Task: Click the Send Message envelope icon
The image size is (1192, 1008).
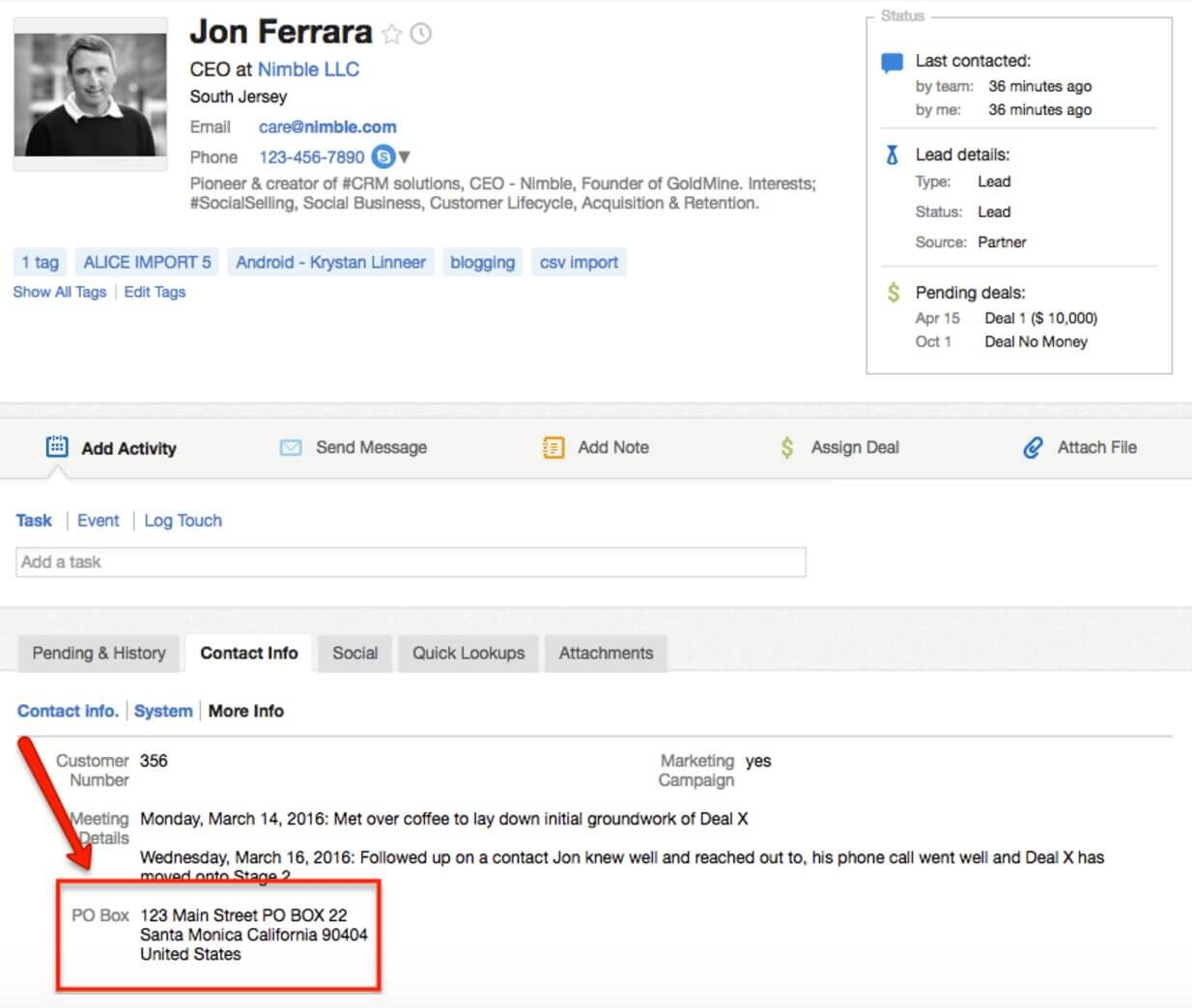Action: point(290,448)
